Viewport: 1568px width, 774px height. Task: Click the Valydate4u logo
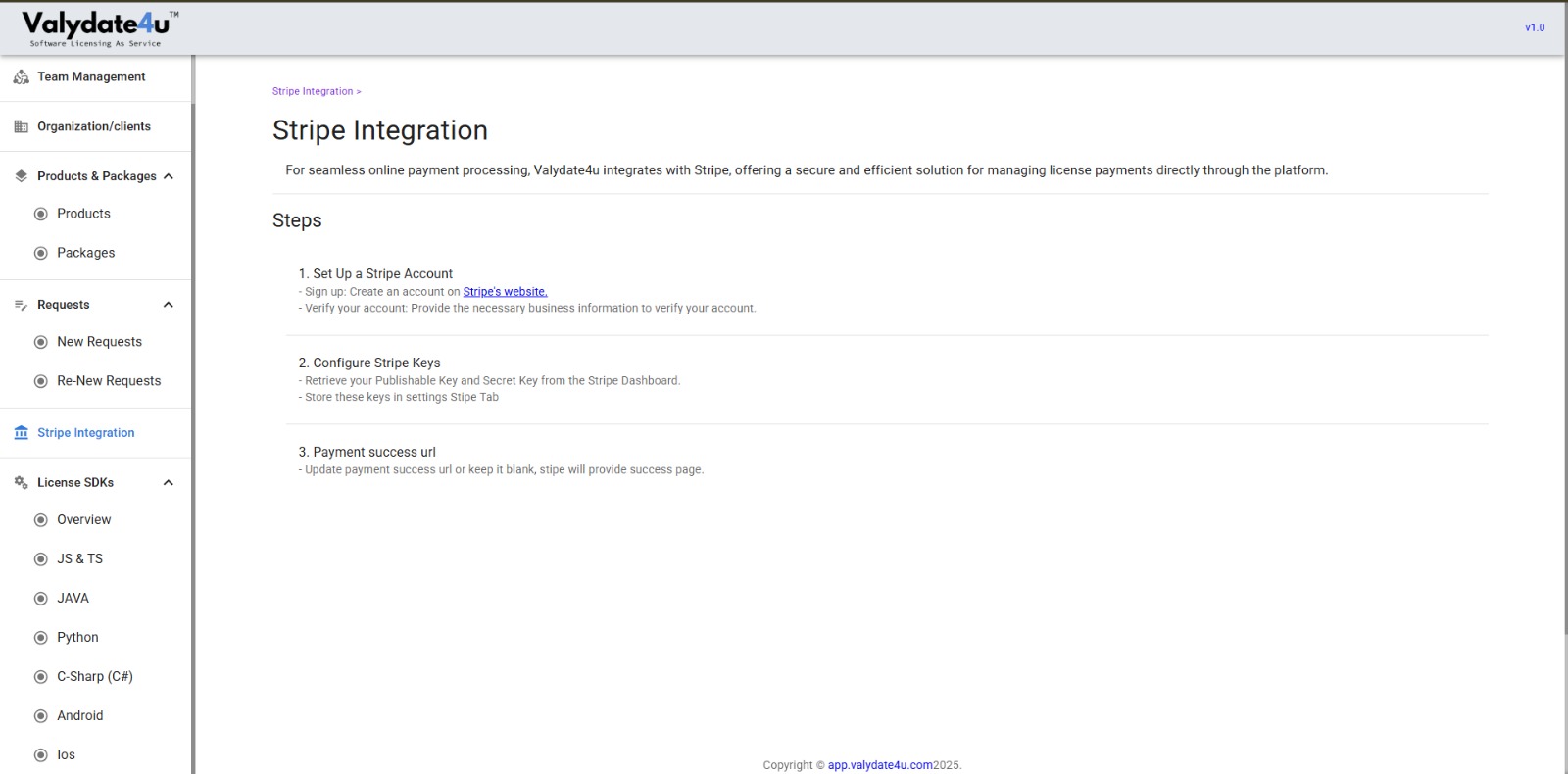pos(100,28)
